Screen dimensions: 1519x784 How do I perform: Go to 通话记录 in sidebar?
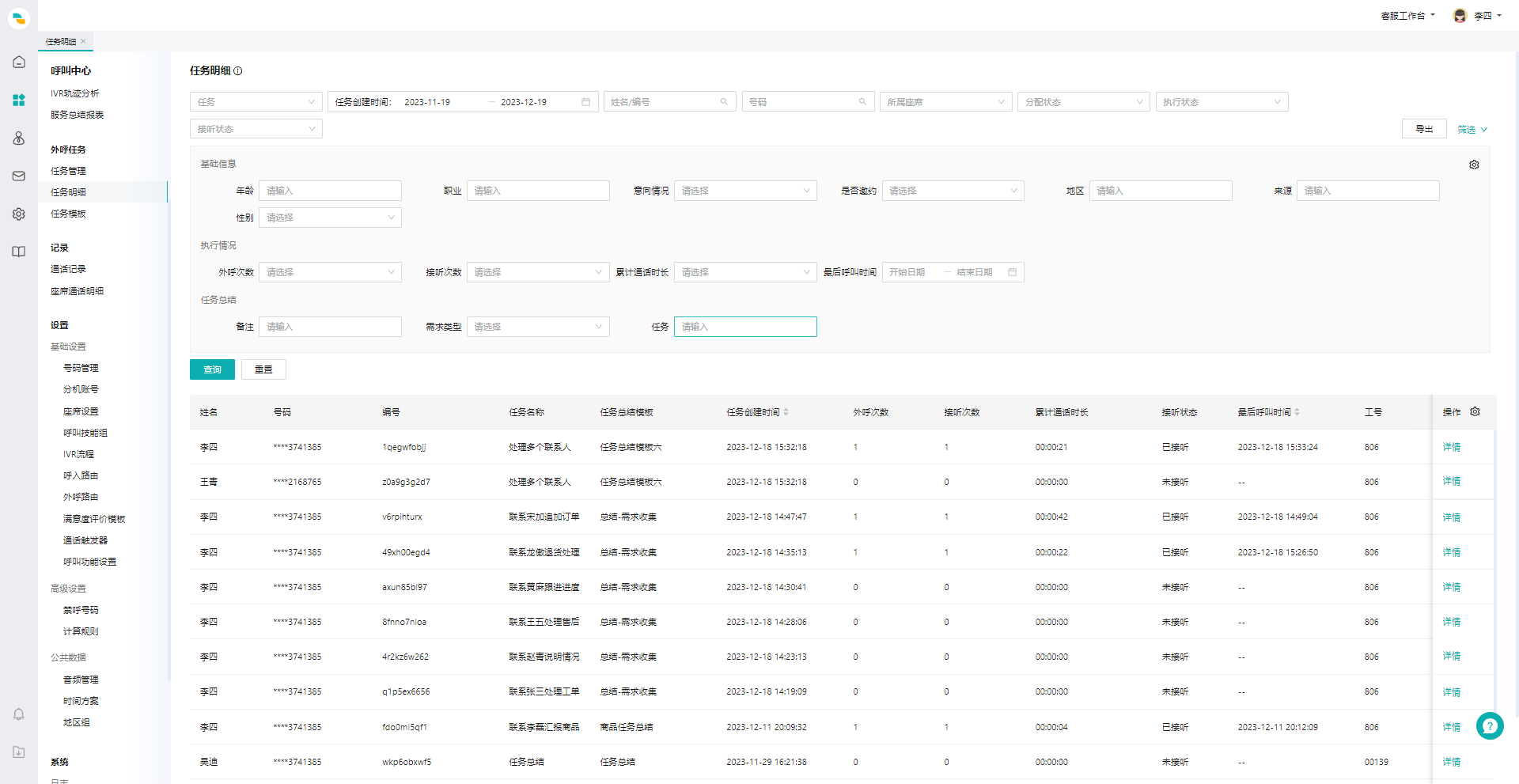tap(69, 269)
